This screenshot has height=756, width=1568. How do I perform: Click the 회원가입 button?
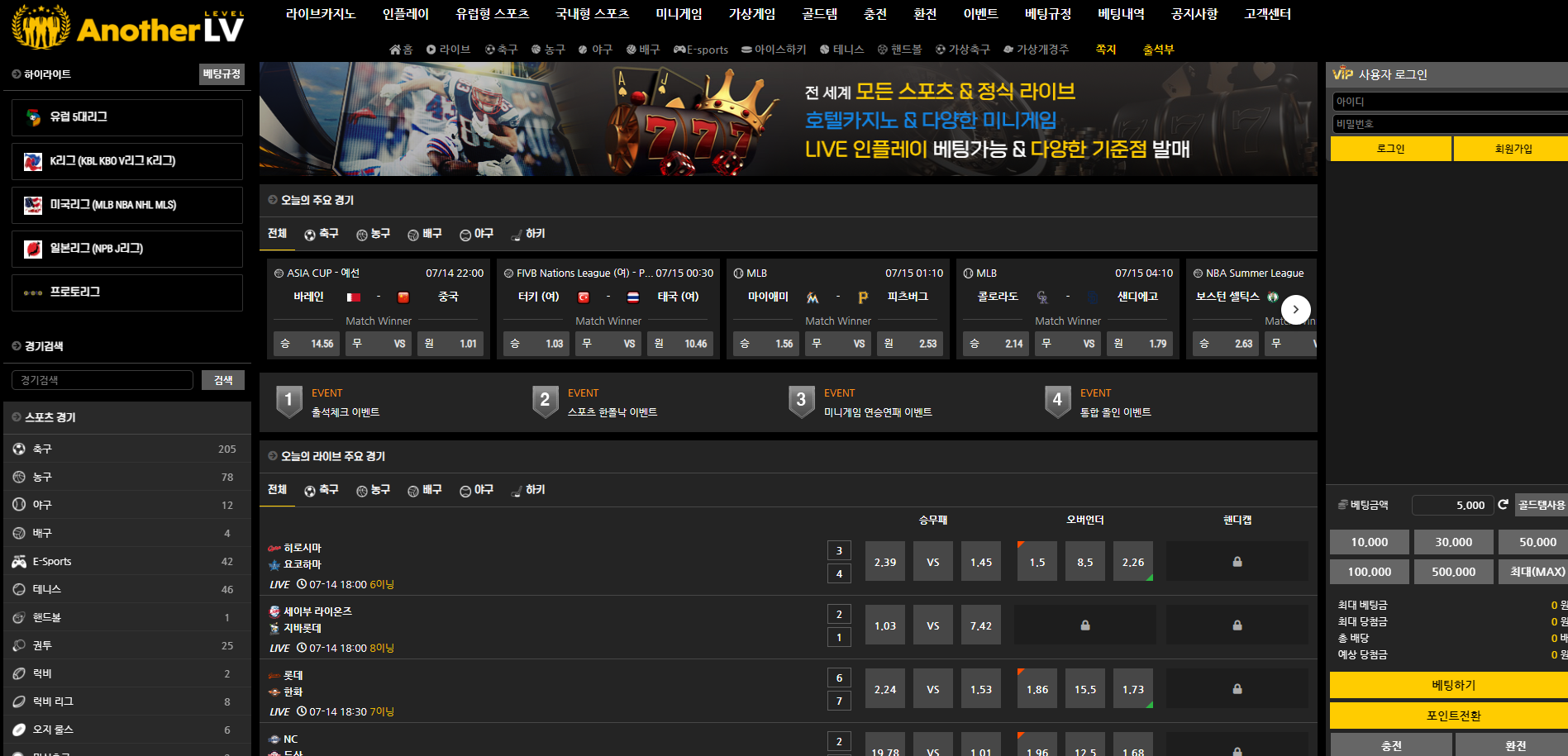click(1512, 149)
